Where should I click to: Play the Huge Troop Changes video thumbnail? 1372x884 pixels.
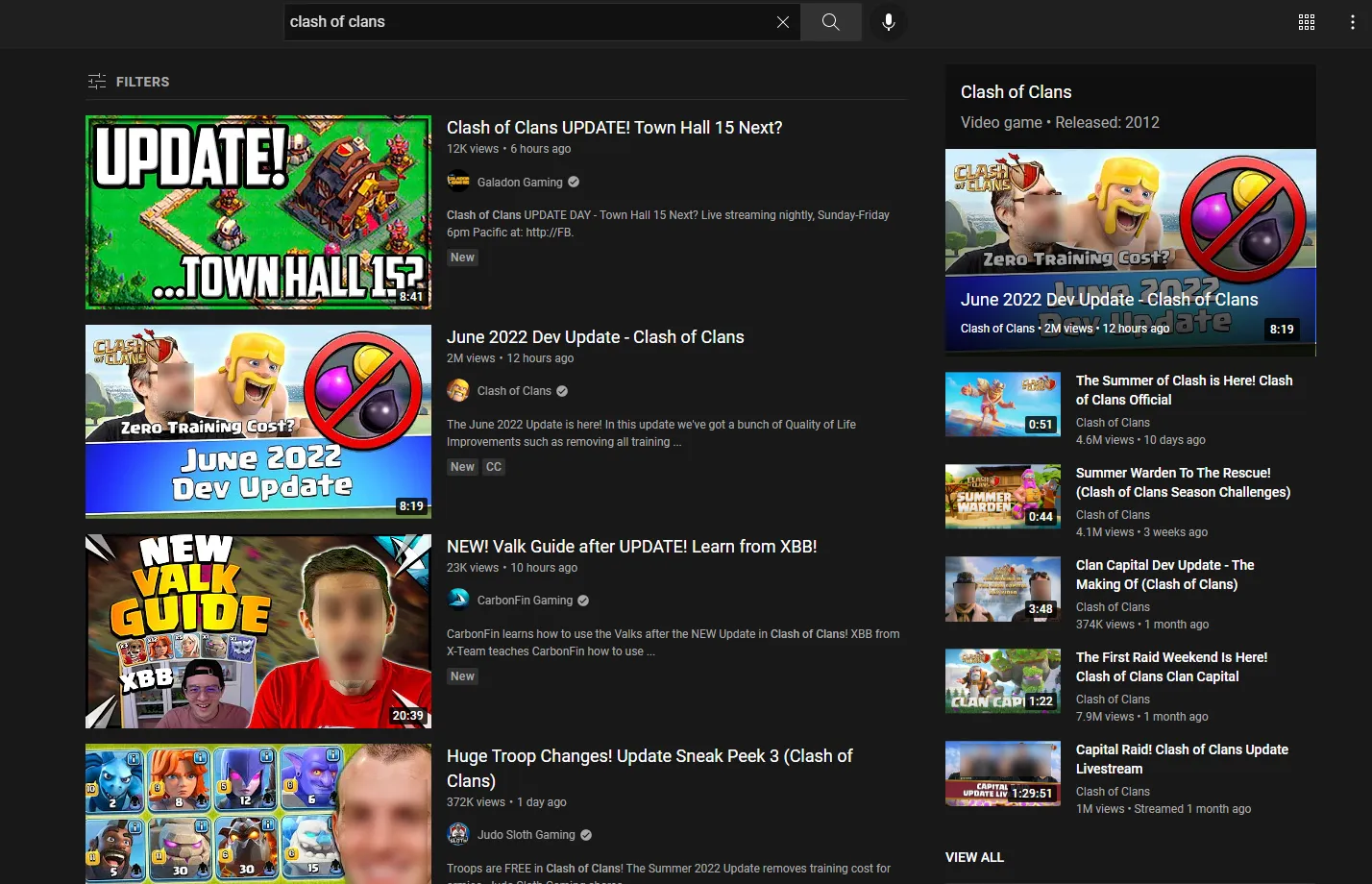tap(258, 814)
